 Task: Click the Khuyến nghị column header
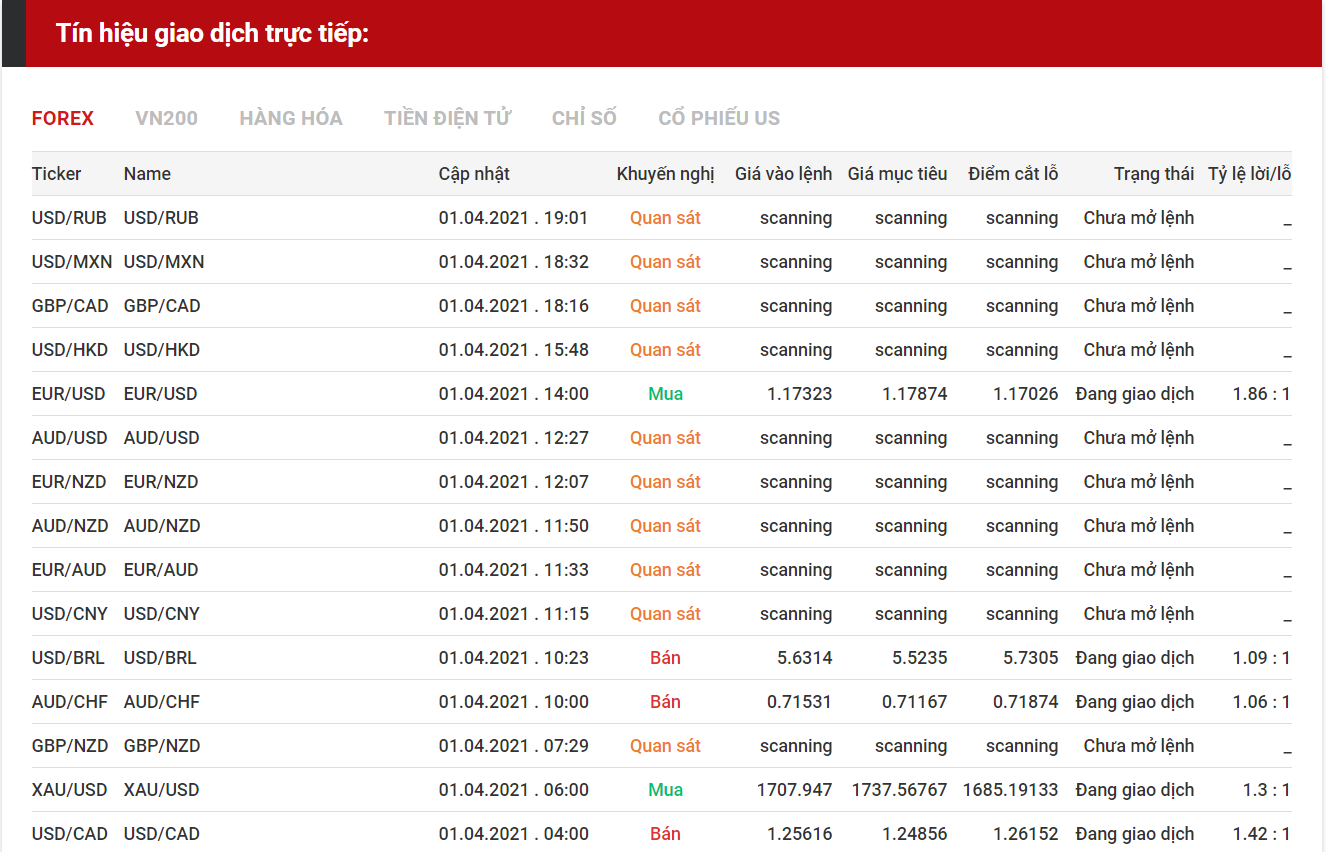[x=666, y=174]
